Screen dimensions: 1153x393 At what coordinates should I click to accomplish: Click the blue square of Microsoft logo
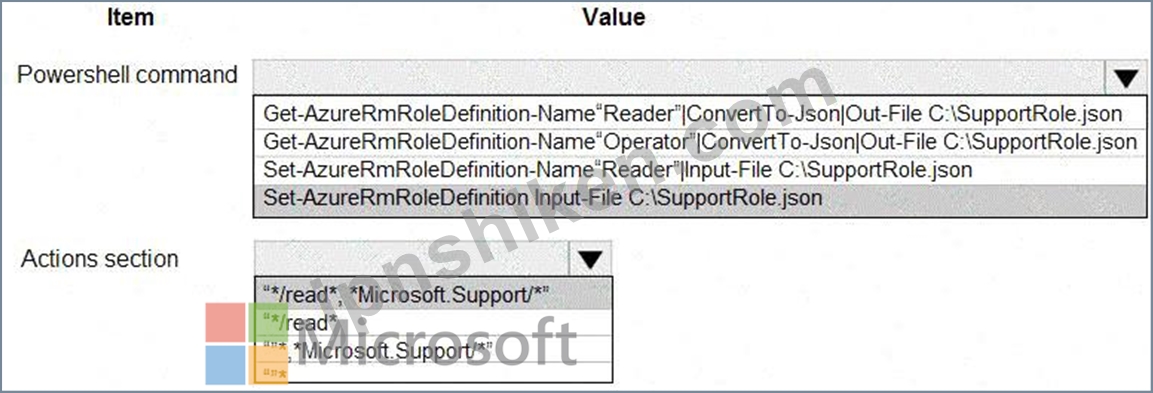pos(225,366)
